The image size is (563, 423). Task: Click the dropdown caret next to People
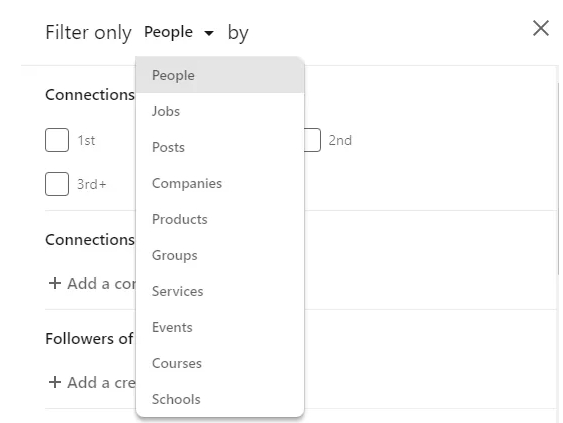tap(209, 33)
